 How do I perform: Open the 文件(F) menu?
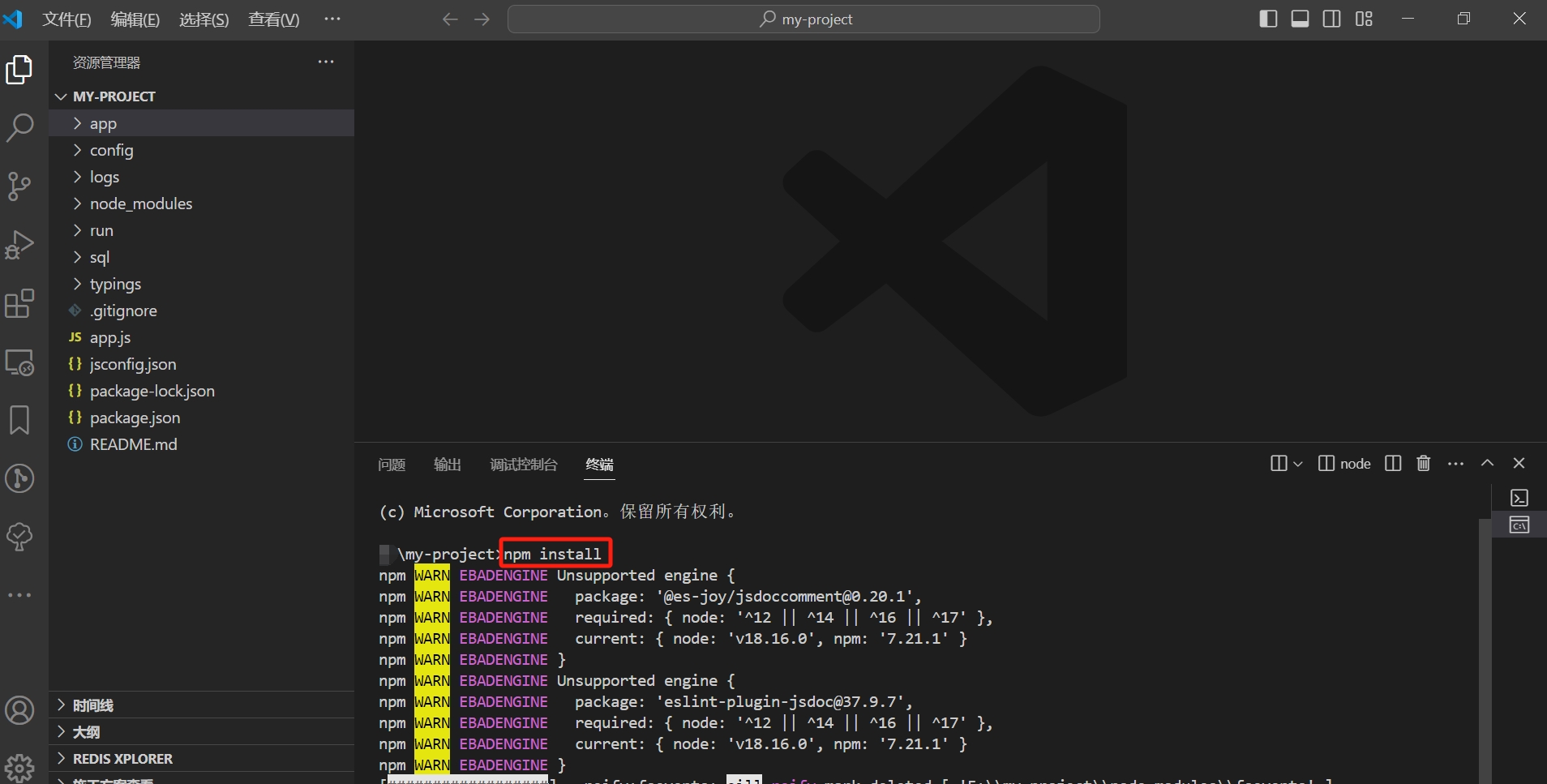pyautogui.click(x=66, y=19)
